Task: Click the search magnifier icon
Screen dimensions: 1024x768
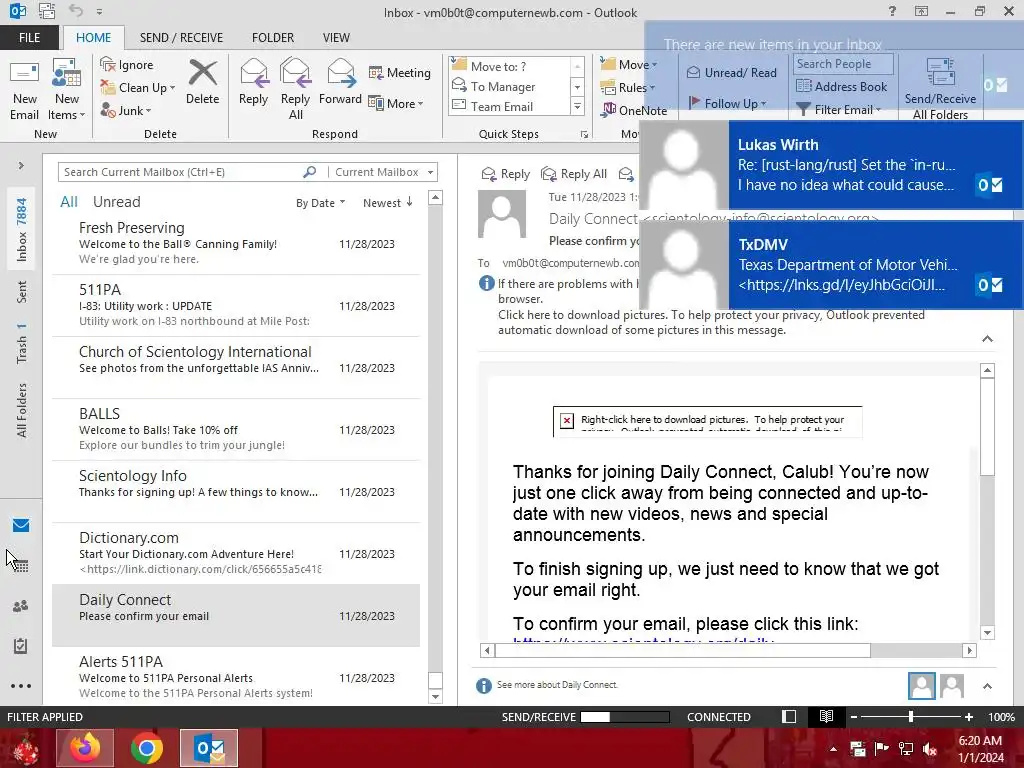Action: click(x=310, y=172)
